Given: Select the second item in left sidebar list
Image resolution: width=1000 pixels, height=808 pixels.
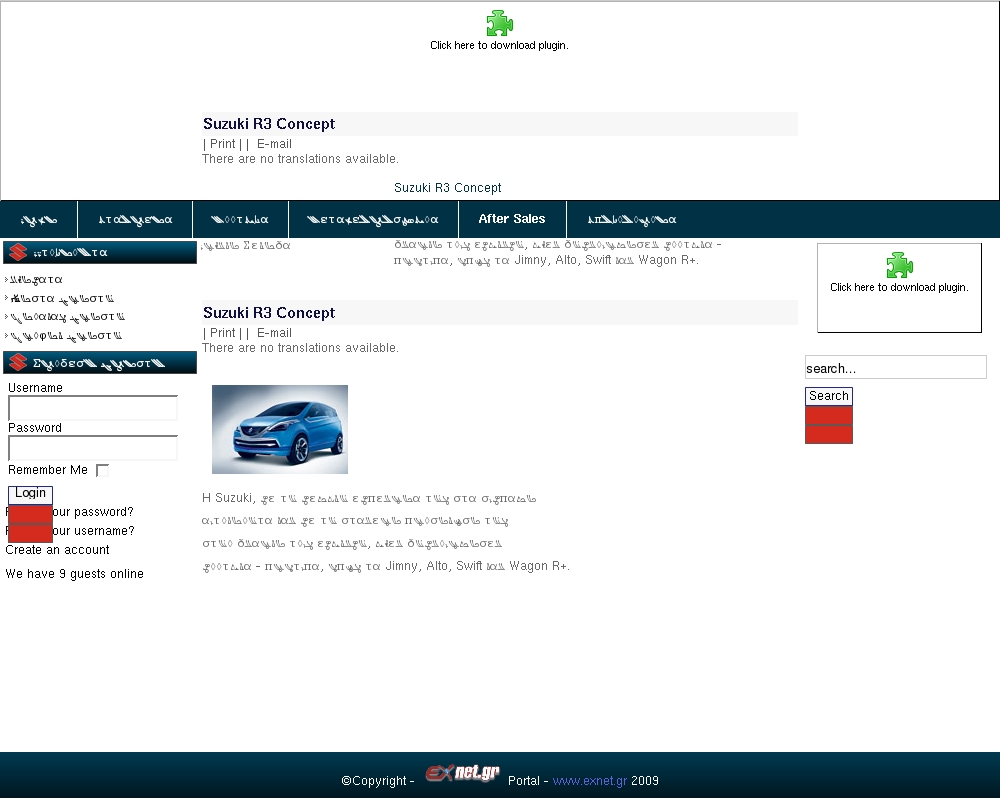Looking at the screenshot, I should tap(62, 298).
